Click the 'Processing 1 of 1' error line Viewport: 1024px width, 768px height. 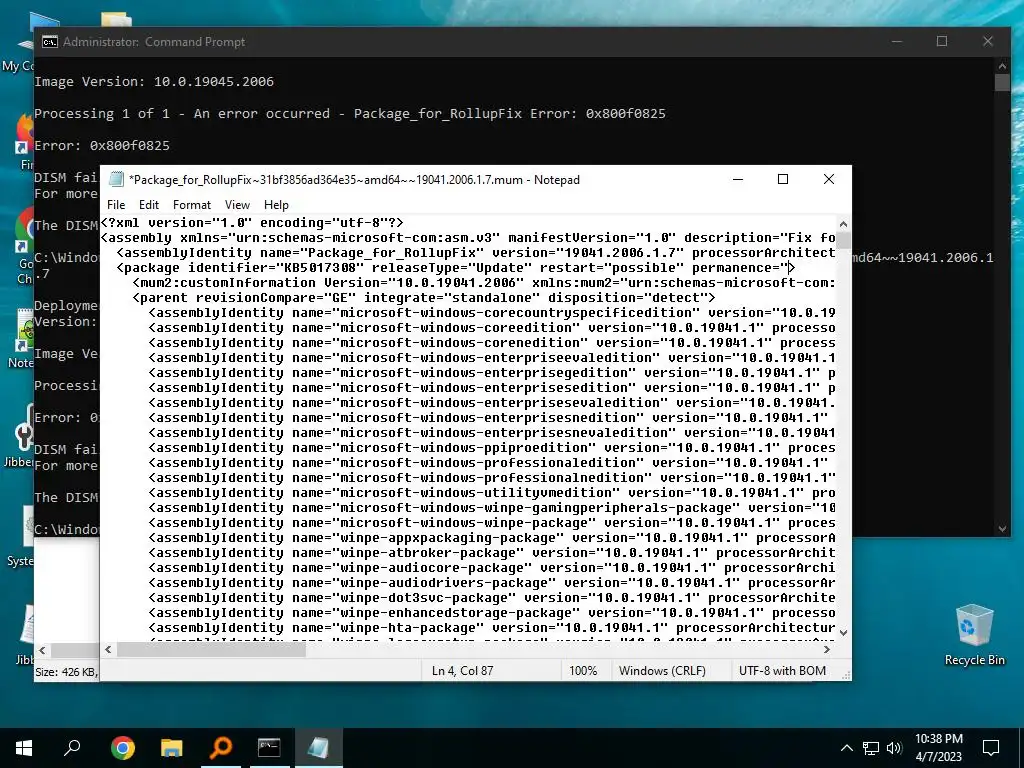[x=350, y=114]
